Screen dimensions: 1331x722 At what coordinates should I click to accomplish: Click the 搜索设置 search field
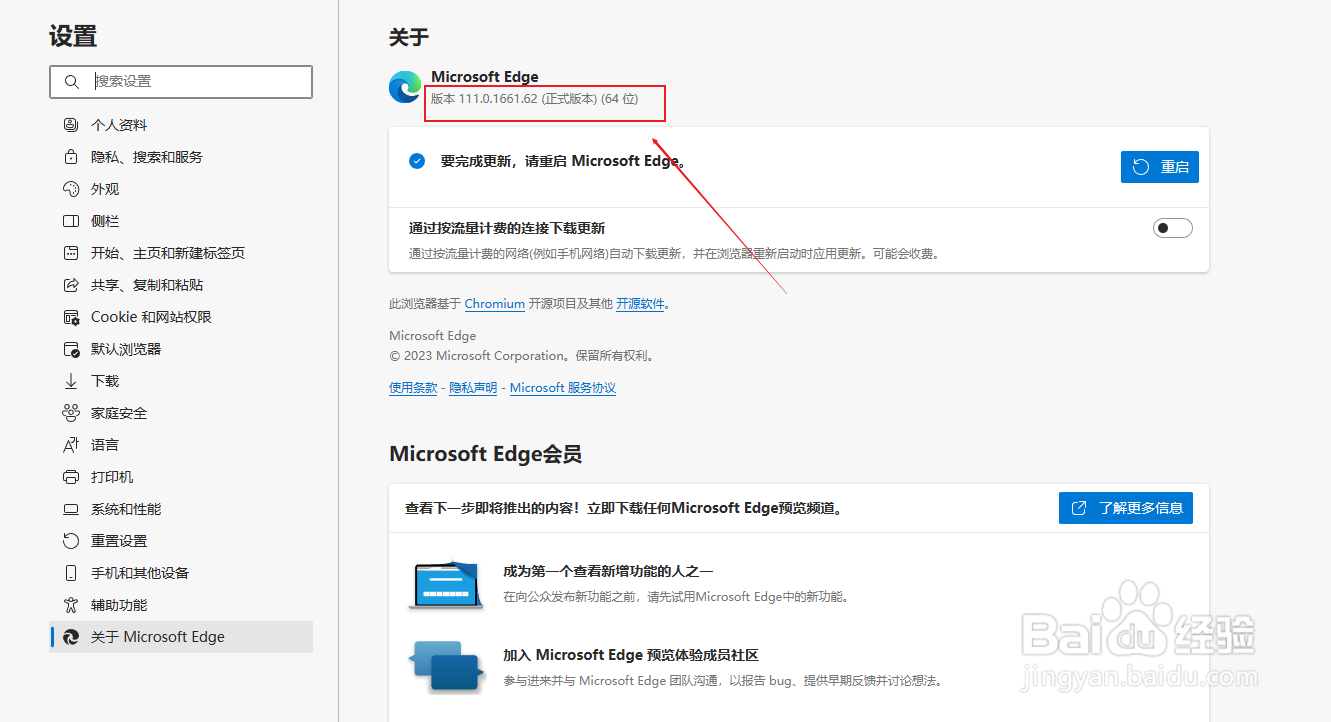181,82
